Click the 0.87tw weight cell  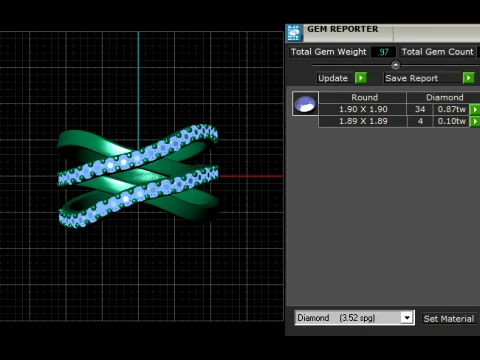[451, 109]
